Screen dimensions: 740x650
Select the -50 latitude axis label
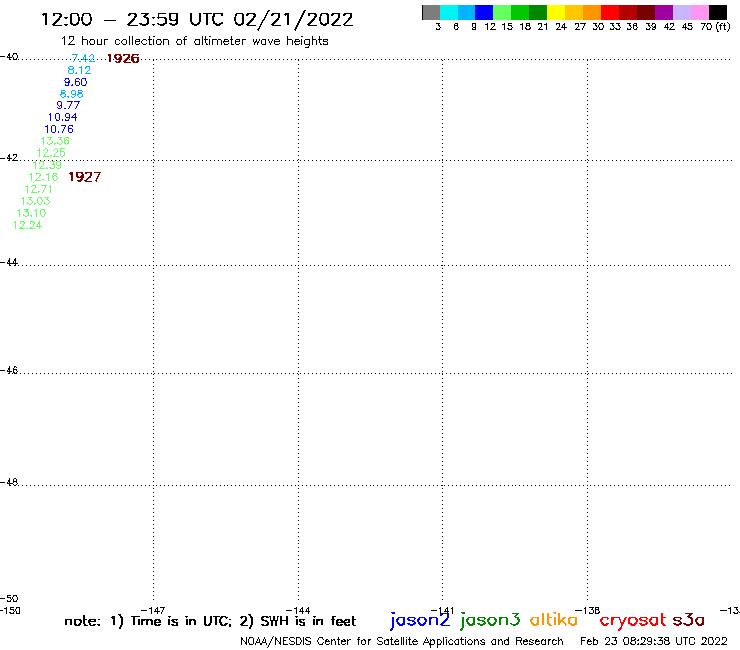[9, 599]
